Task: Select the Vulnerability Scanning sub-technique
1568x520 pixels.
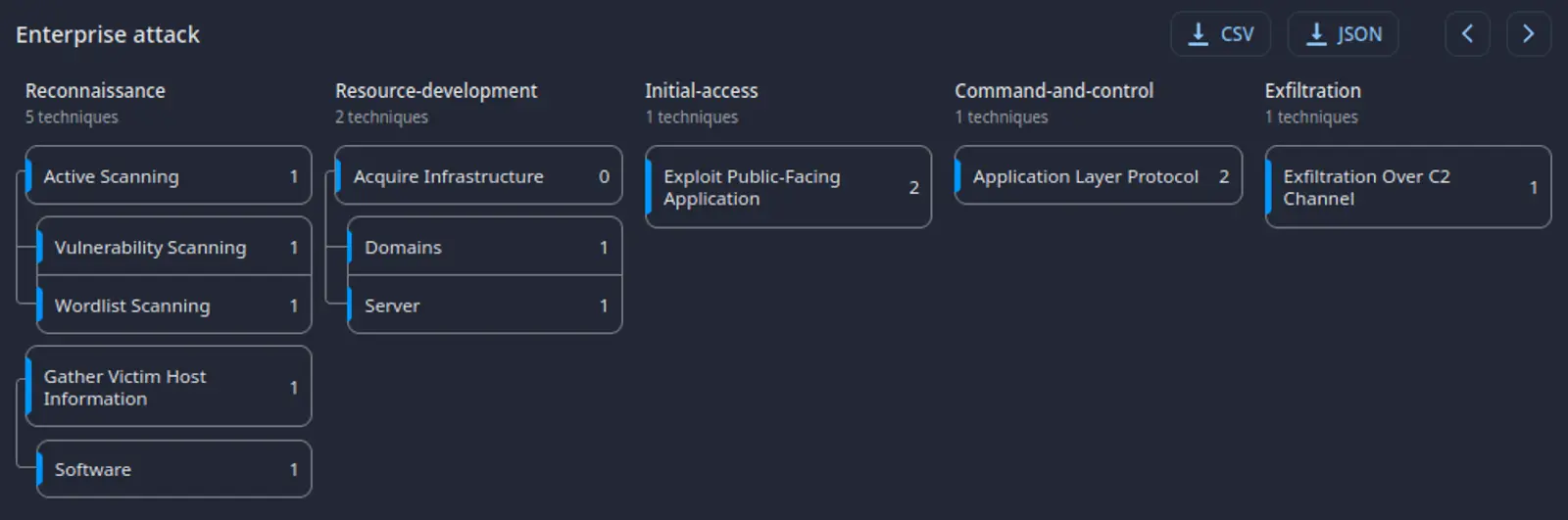Action: [173, 248]
